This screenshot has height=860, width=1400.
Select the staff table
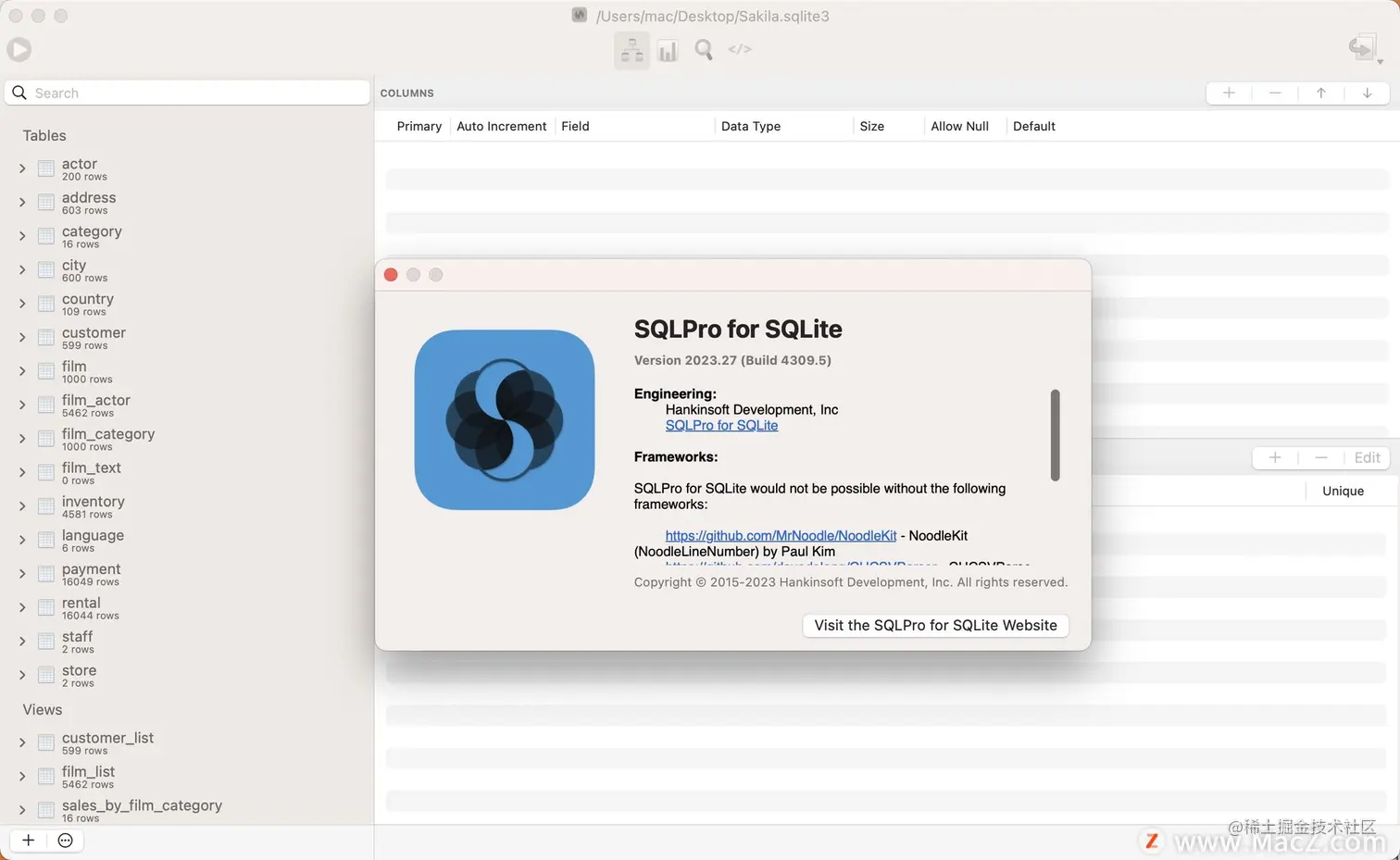pyautogui.click(x=78, y=642)
